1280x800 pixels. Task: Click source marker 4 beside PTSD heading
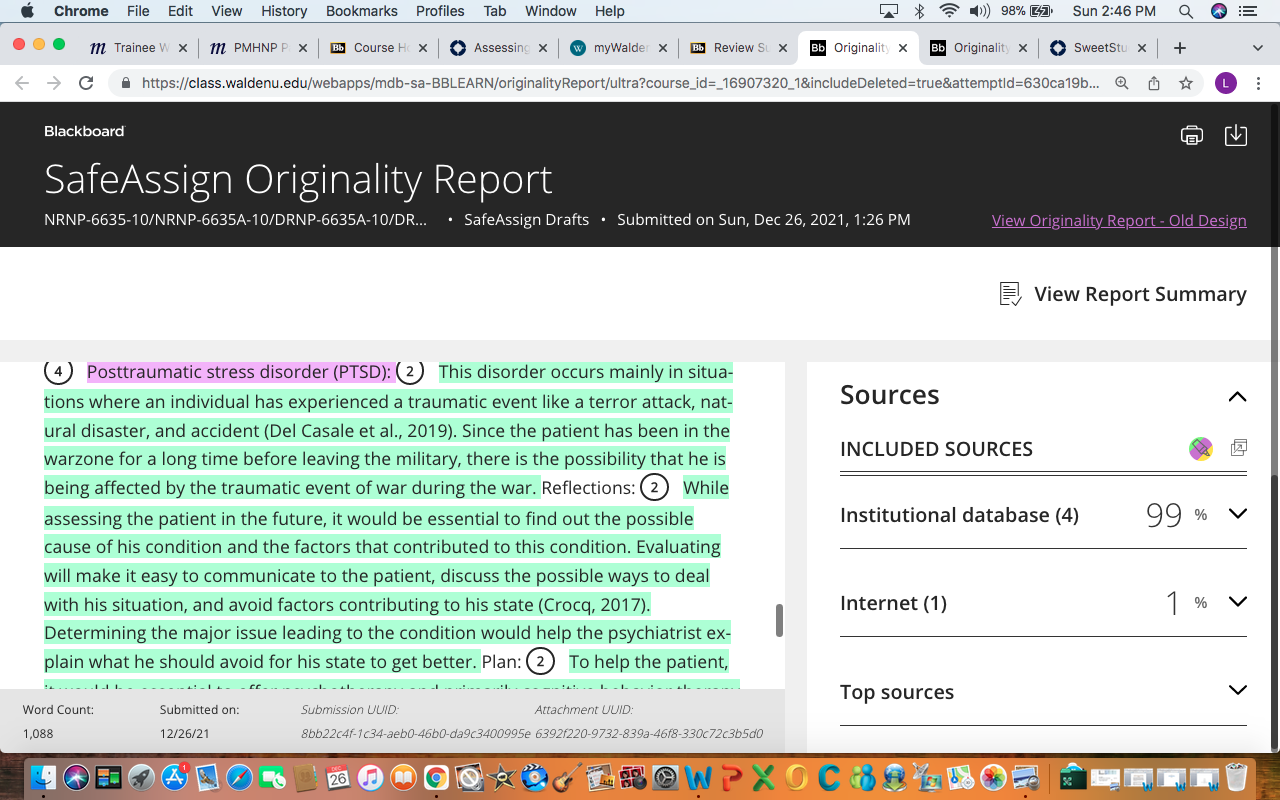(58, 372)
